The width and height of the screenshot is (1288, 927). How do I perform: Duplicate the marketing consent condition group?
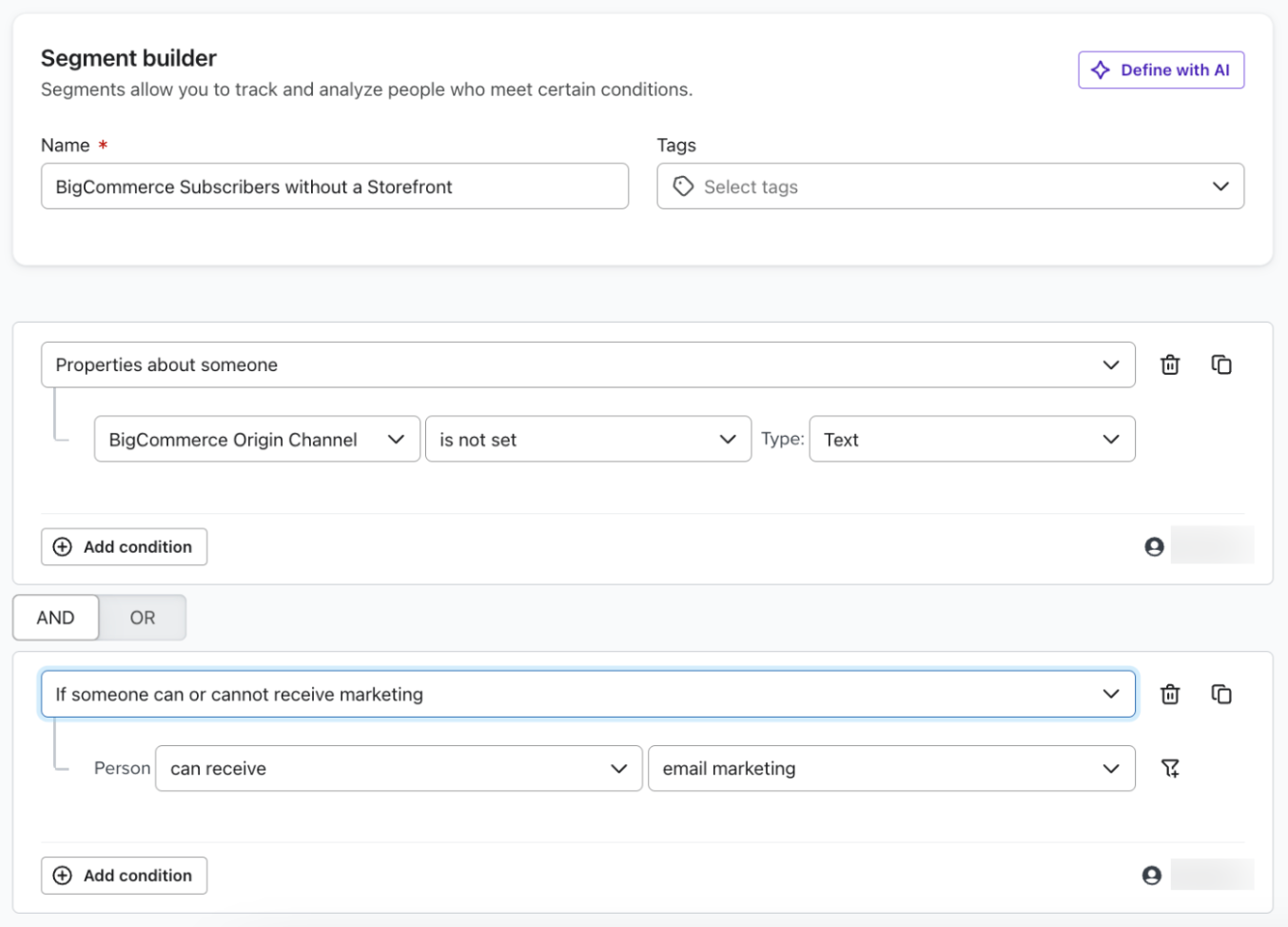coord(1221,694)
